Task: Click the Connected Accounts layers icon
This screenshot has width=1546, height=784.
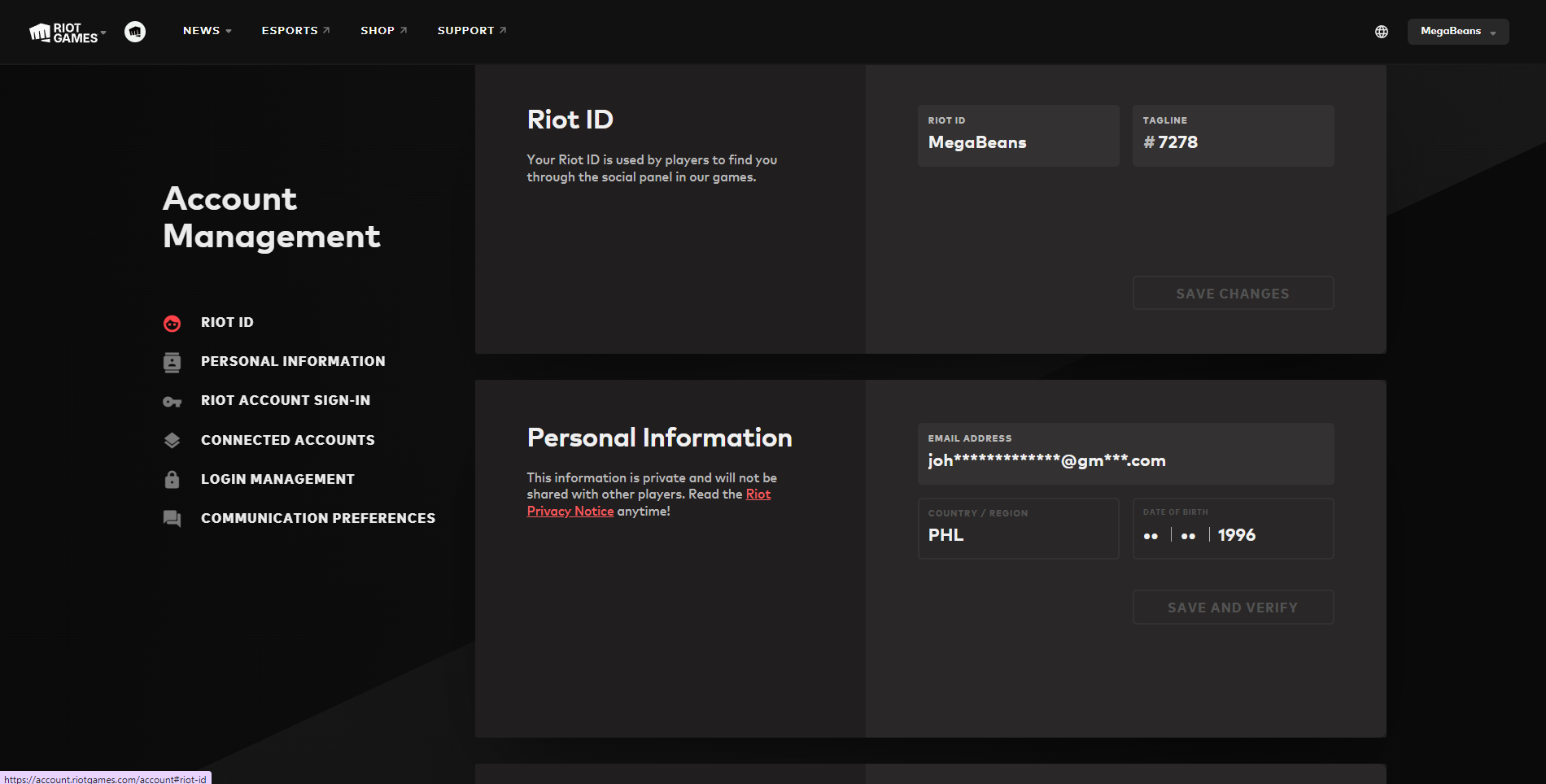Action: 172,440
